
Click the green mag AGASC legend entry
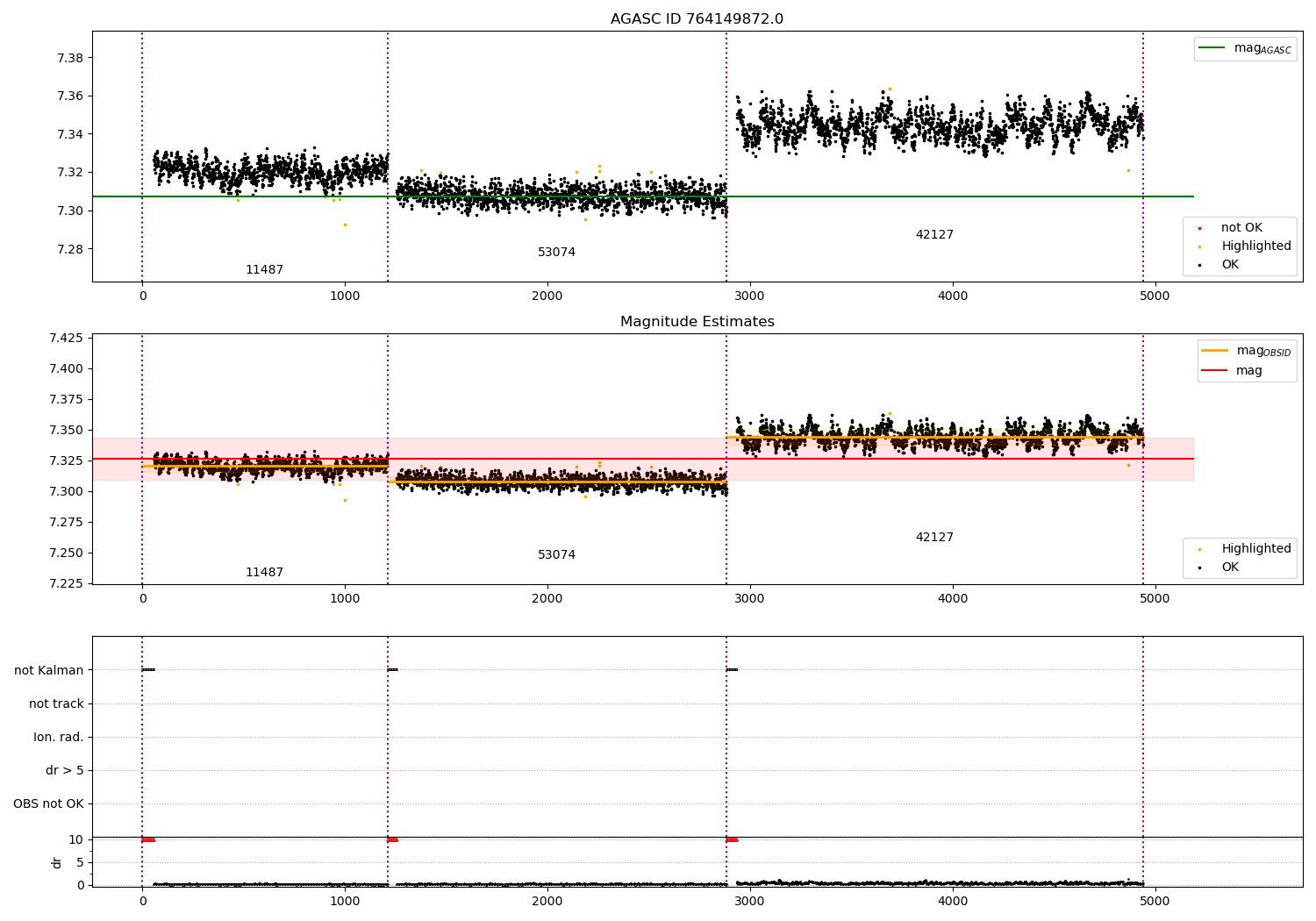pos(1245,49)
